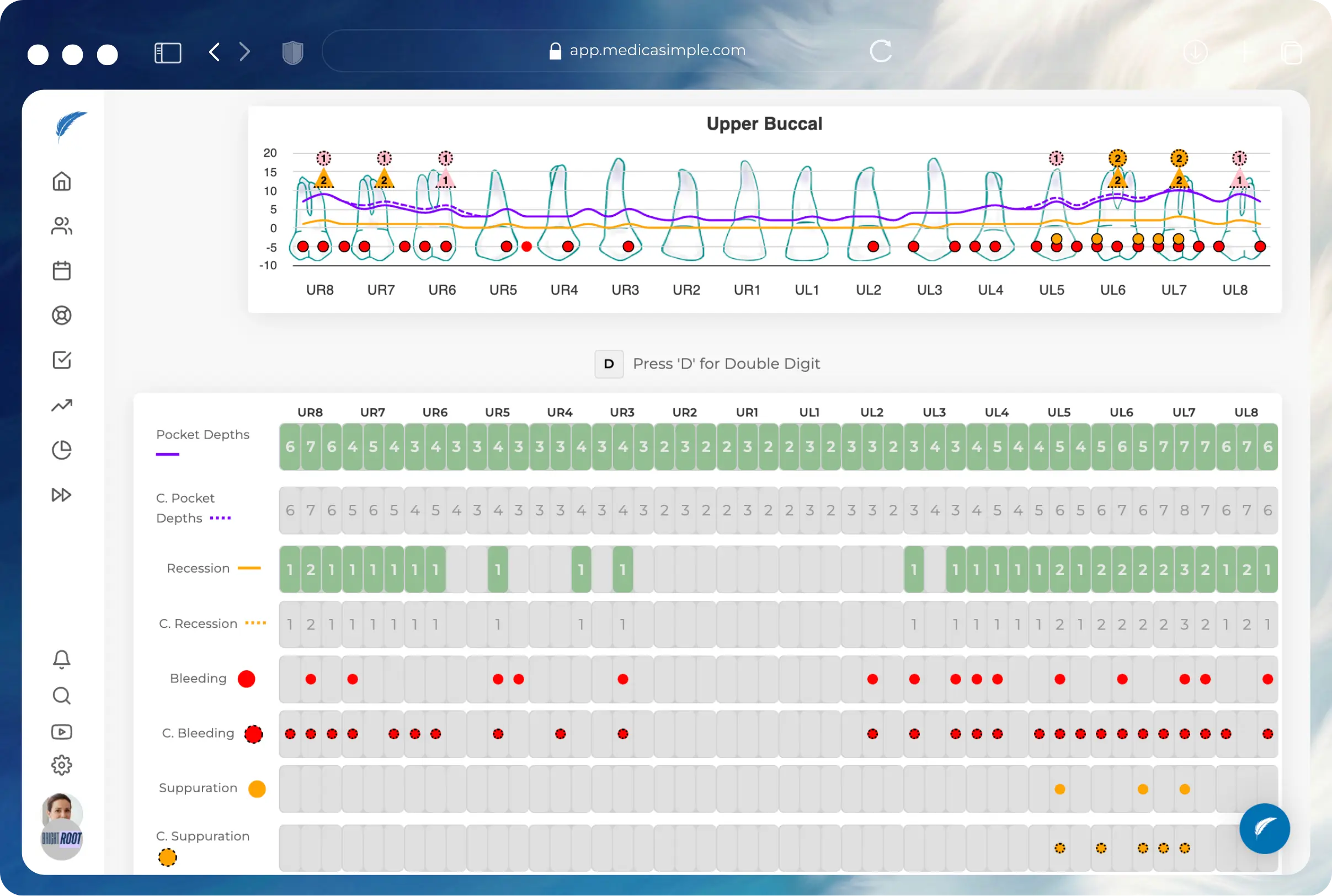
Task: Toggle the Bleeding marker under UR5
Action: tap(498, 679)
